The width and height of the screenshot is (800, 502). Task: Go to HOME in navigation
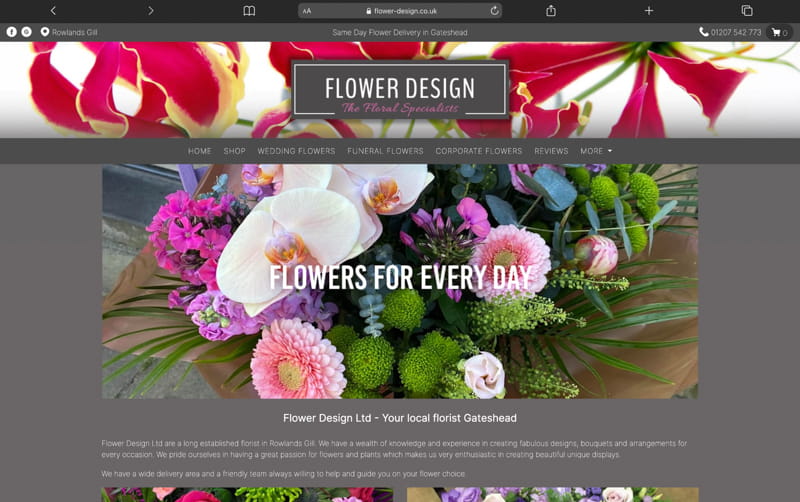pos(199,151)
